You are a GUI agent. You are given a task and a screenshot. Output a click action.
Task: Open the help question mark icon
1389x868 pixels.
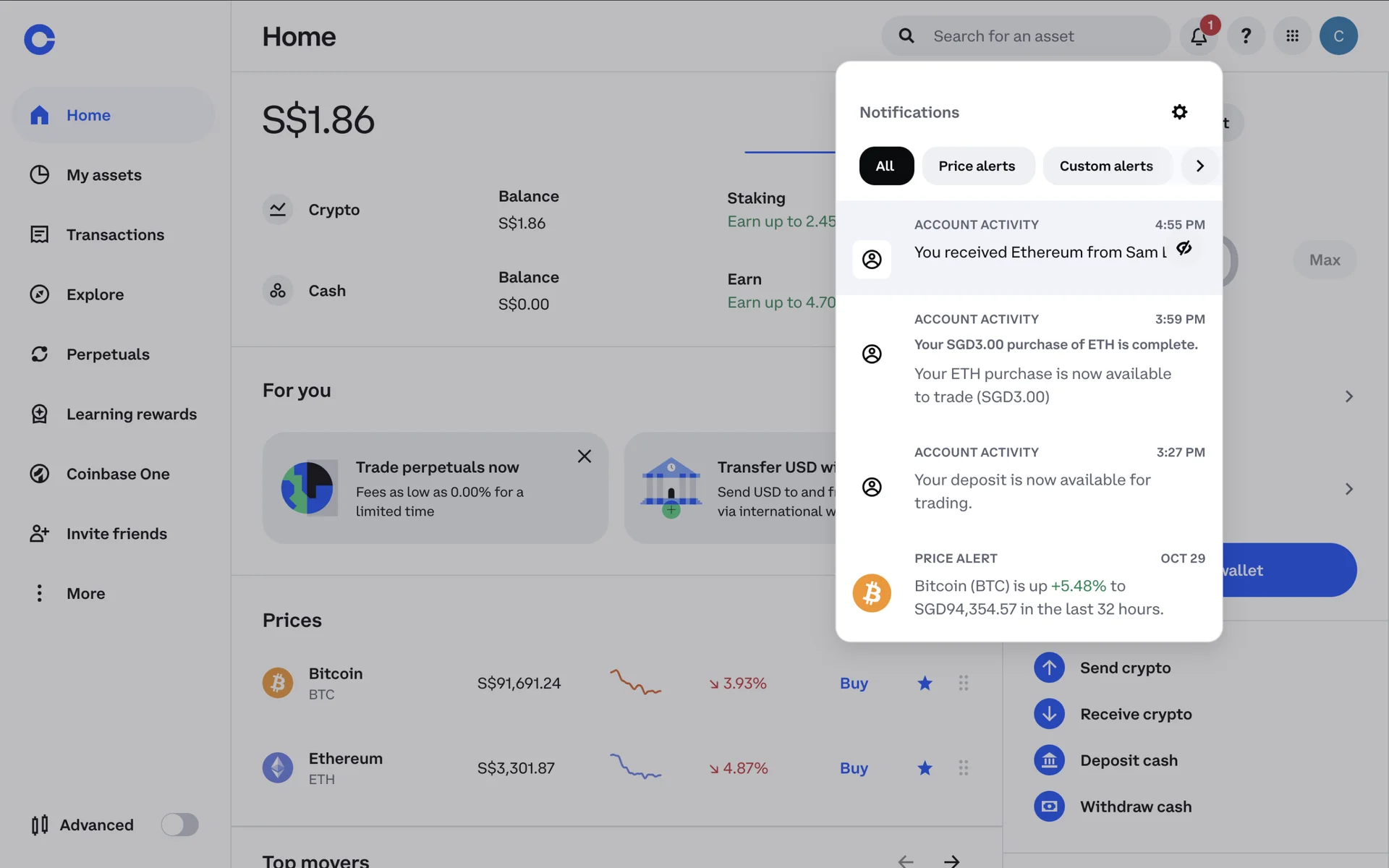click(1246, 36)
